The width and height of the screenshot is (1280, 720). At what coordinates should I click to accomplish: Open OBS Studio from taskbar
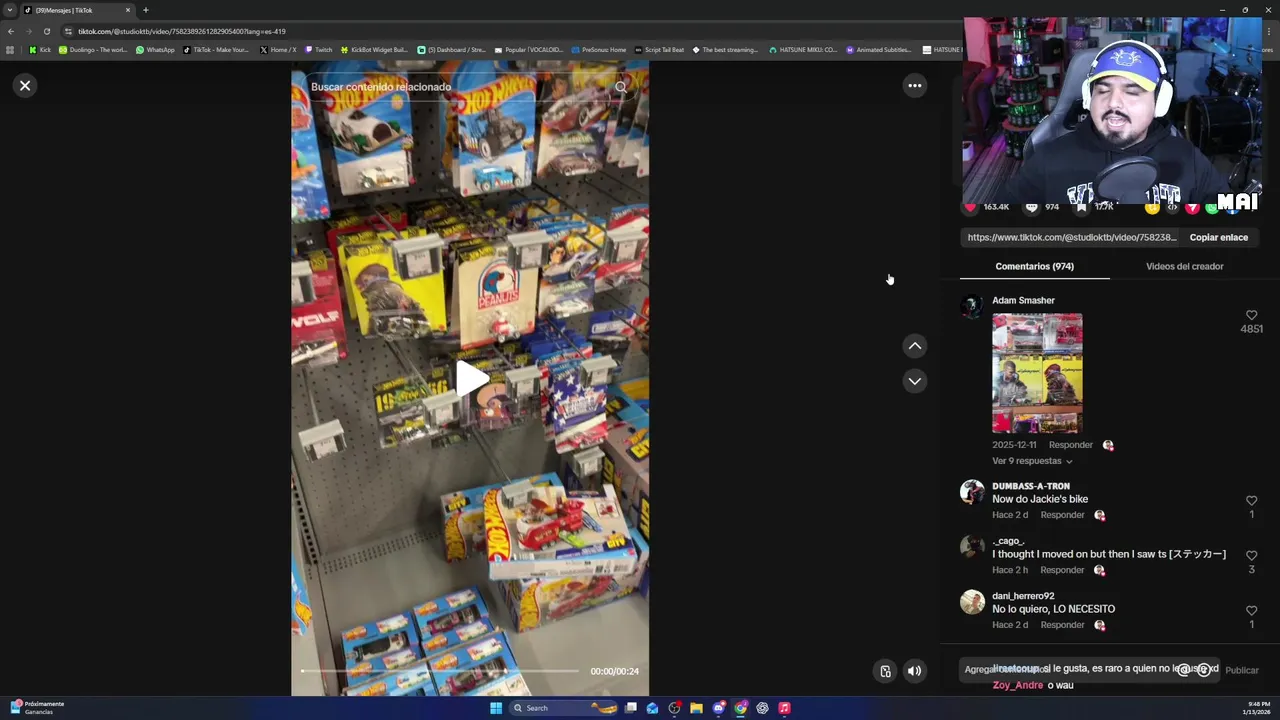click(674, 708)
